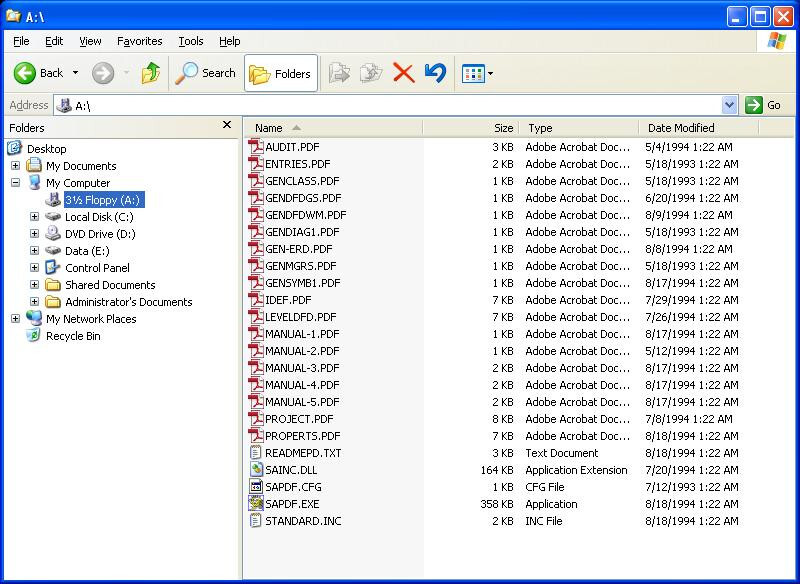Expand My Network Places
The image size is (800, 584).
point(14,318)
